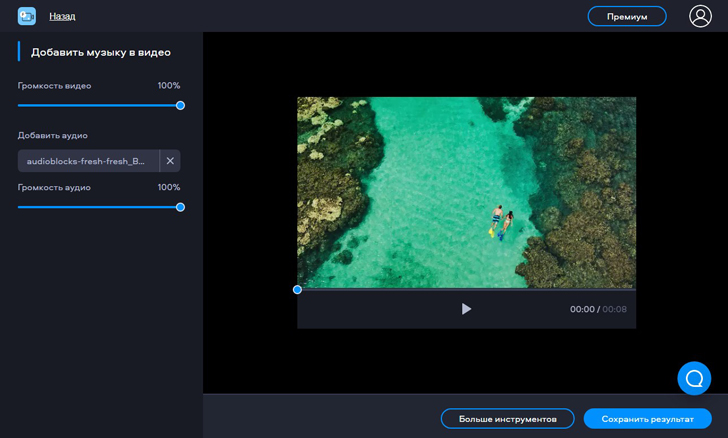
Task: Click the Больше инструментов button
Action: [x=507, y=419]
